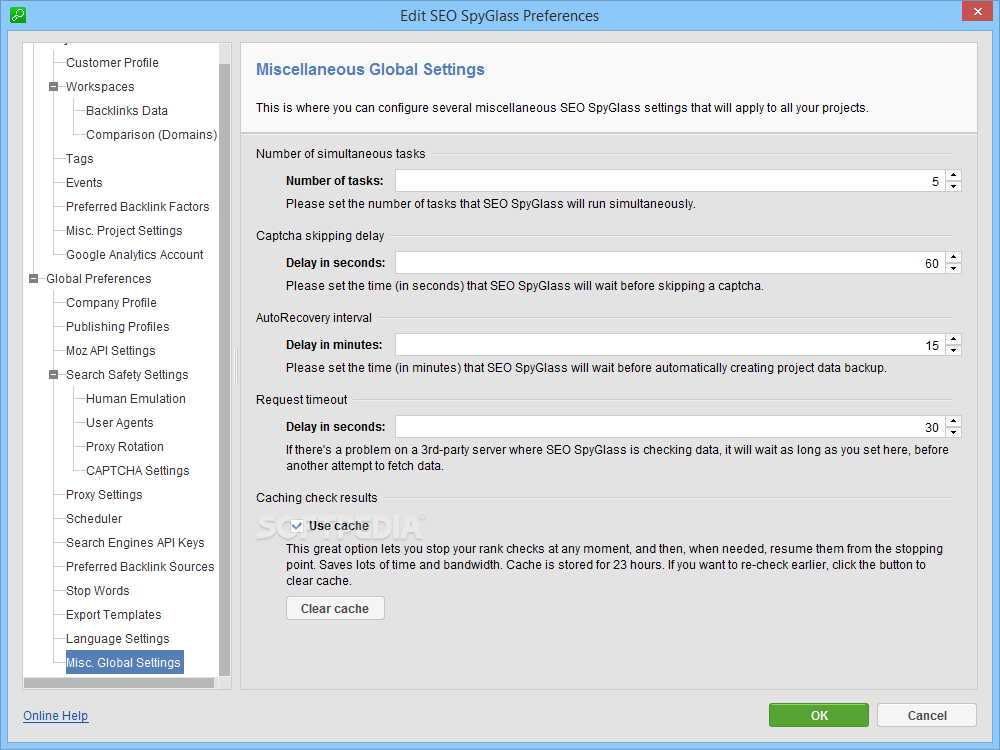Viewport: 1000px width, 750px height.
Task: Open Human Emulation settings
Action: (x=136, y=399)
